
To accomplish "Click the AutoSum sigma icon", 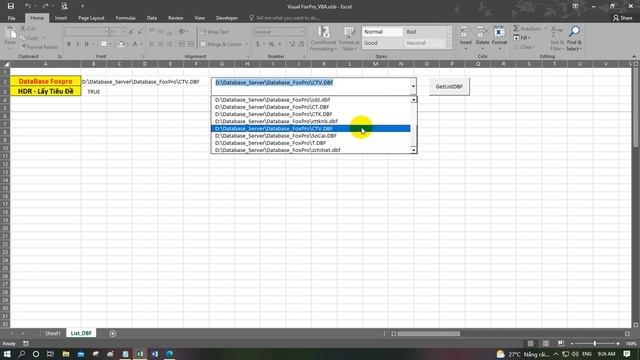I will pos(516,28).
